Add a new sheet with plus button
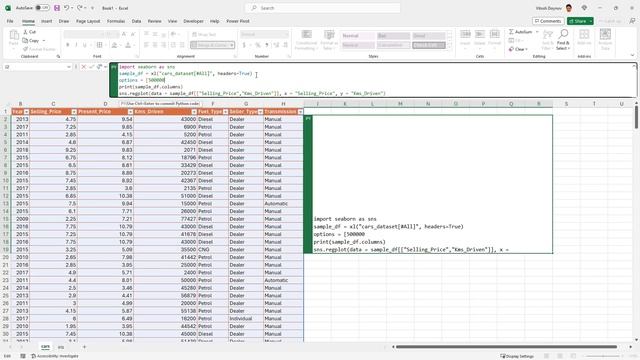Viewport: 640px width, 360px height. (84, 347)
